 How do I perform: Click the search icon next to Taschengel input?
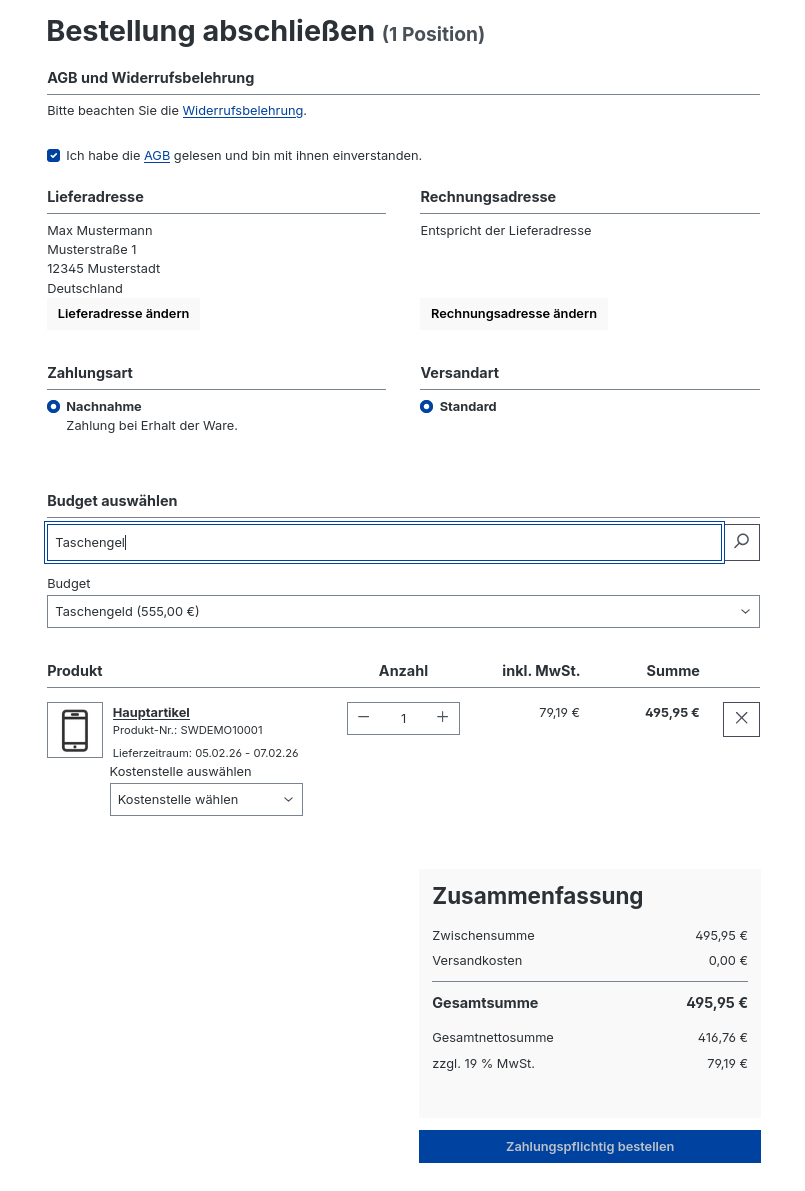pyautogui.click(x=741, y=542)
